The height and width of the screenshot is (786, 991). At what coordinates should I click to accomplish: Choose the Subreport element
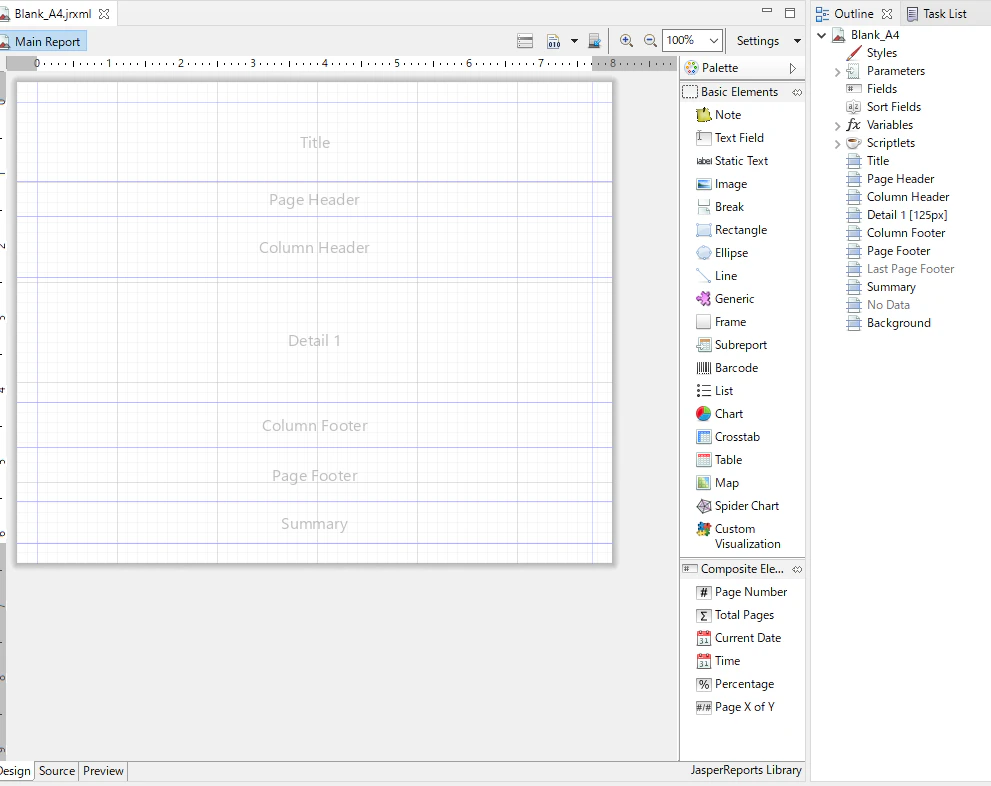click(x=731, y=345)
